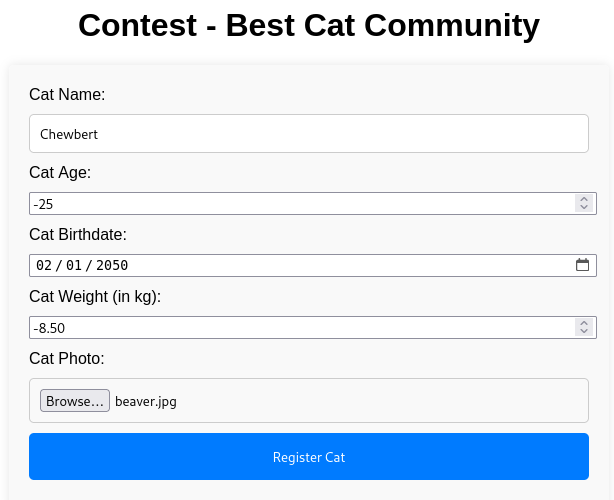Open the birthdate calendar picker icon
The image size is (614, 500).
pos(582,265)
